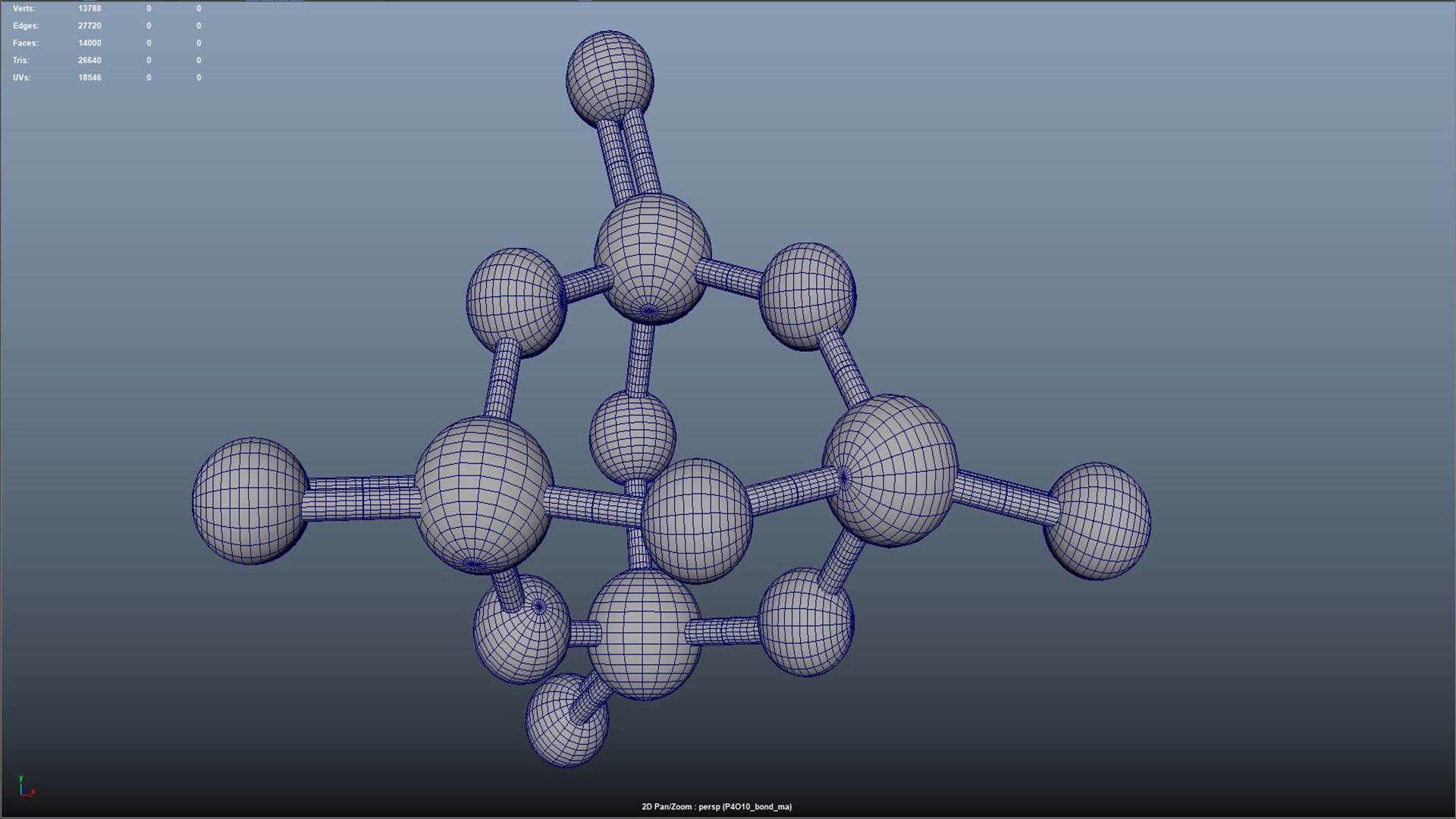1456x819 pixels.
Task: Click the "Faces:" HUD label
Action: coord(25,43)
